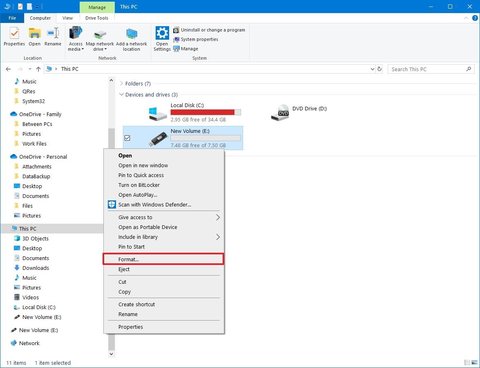Select the Rename ribbon icon
The image size is (480, 368).
pyautogui.click(x=53, y=37)
